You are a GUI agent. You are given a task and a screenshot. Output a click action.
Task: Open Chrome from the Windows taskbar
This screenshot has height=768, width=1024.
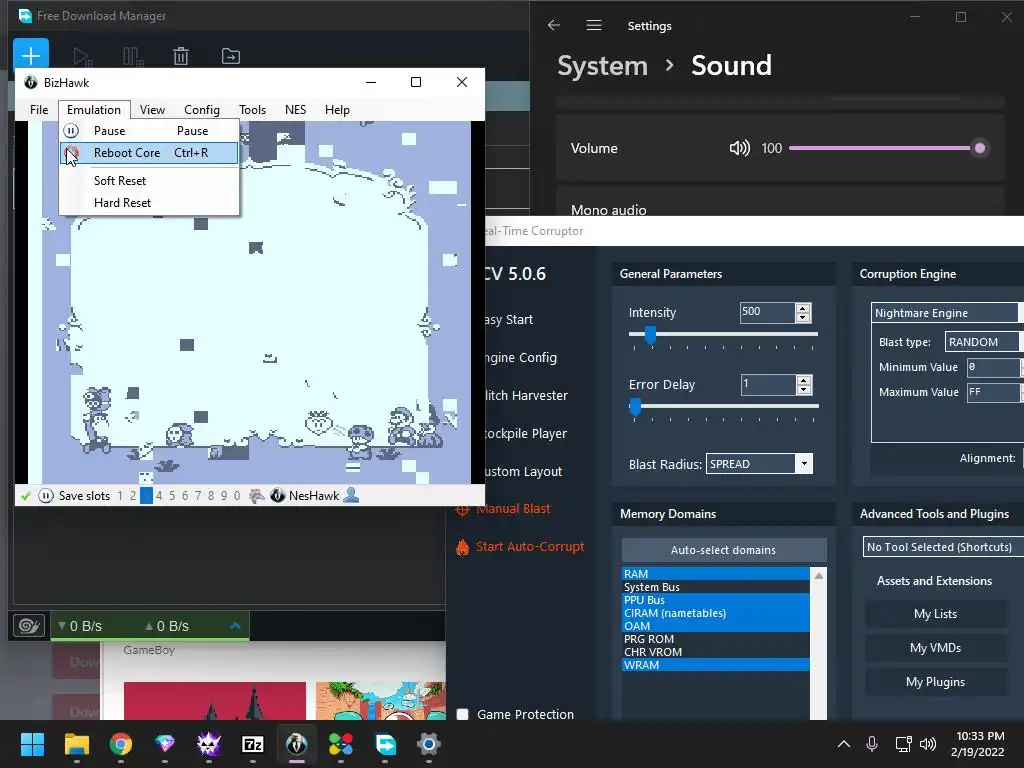pyautogui.click(x=121, y=744)
